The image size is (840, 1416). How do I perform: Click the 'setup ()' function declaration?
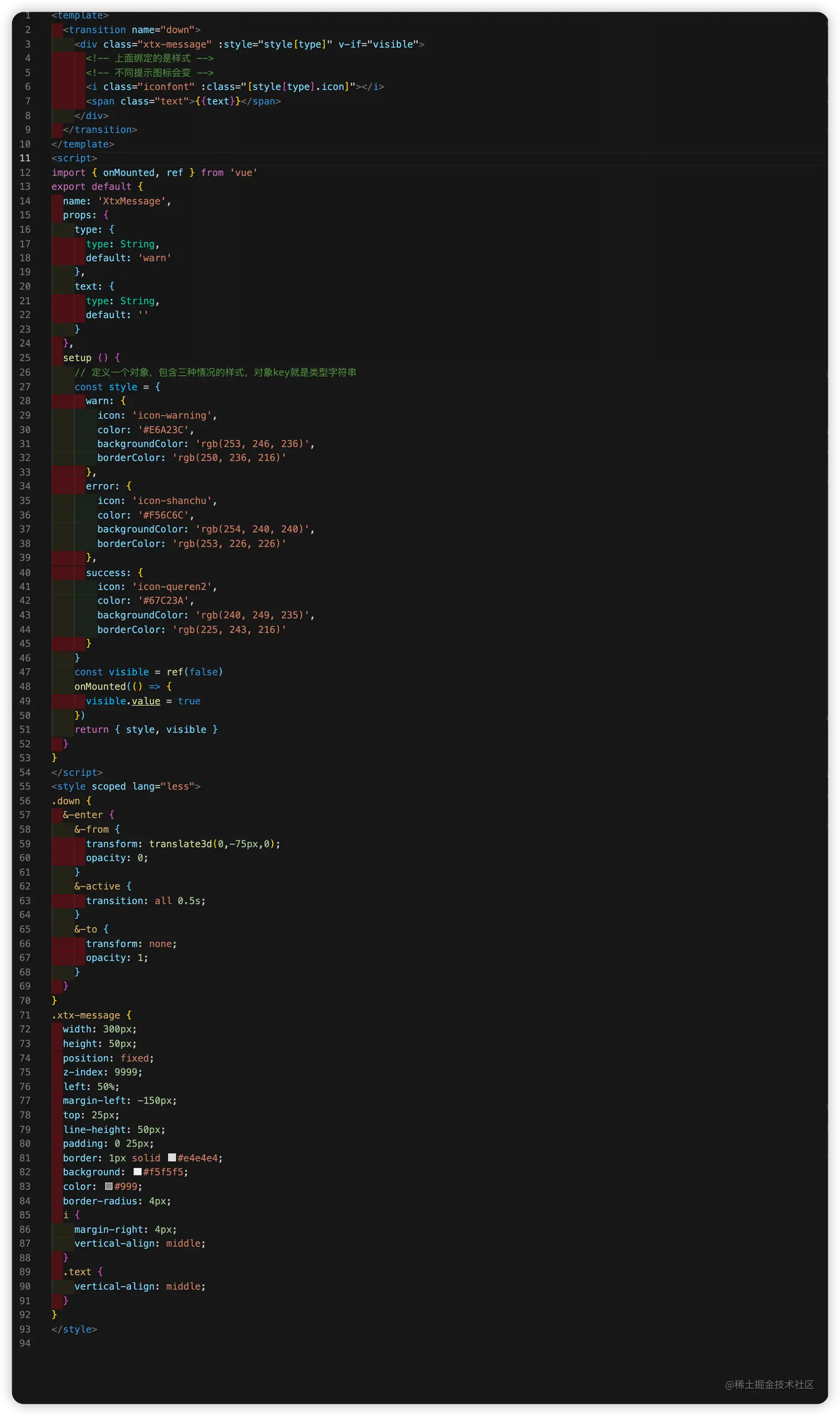pyautogui.click(x=86, y=358)
